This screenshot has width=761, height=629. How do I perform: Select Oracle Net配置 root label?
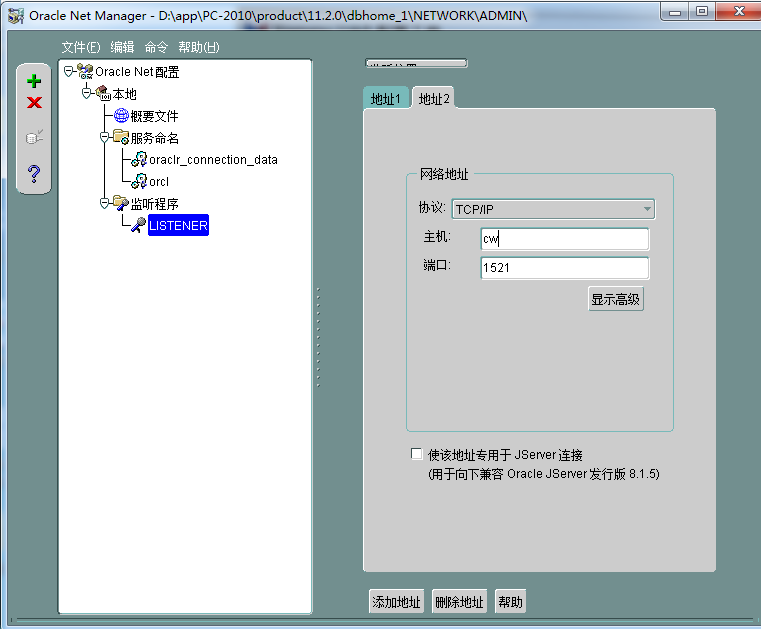tap(137, 72)
